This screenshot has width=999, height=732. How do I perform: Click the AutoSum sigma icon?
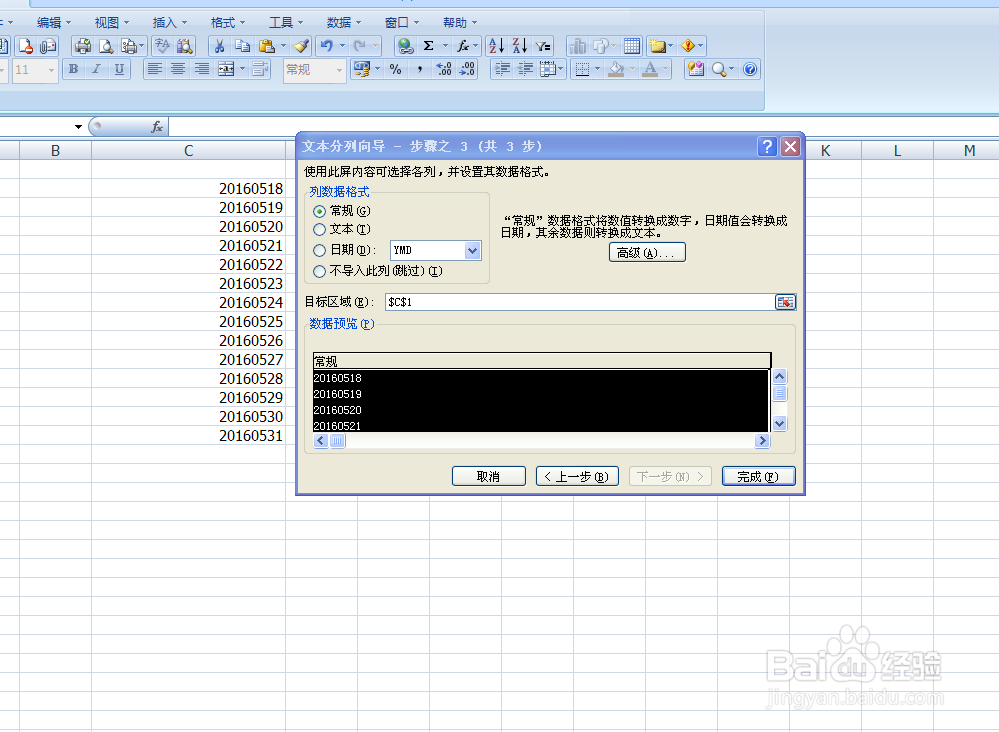[429, 46]
